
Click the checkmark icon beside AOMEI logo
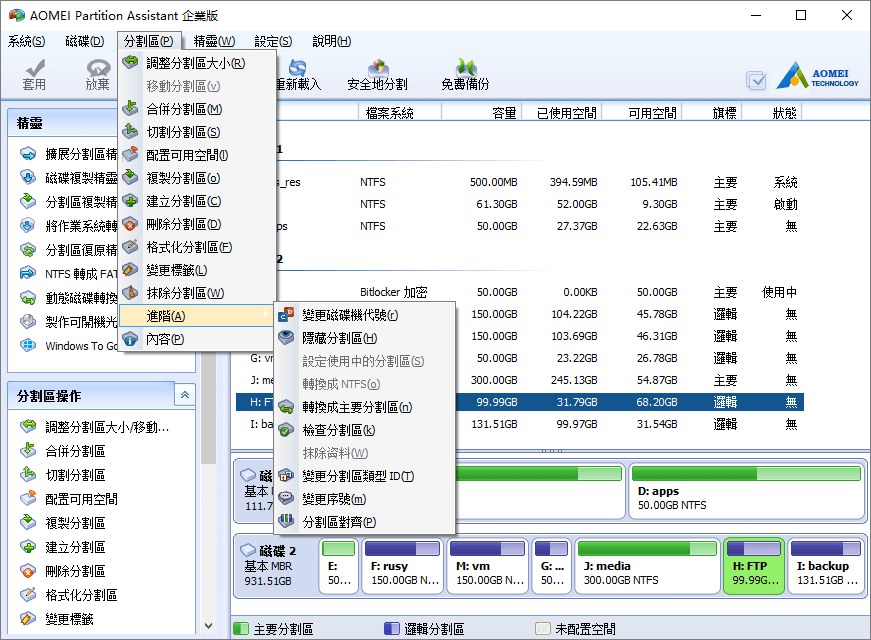tap(756, 81)
